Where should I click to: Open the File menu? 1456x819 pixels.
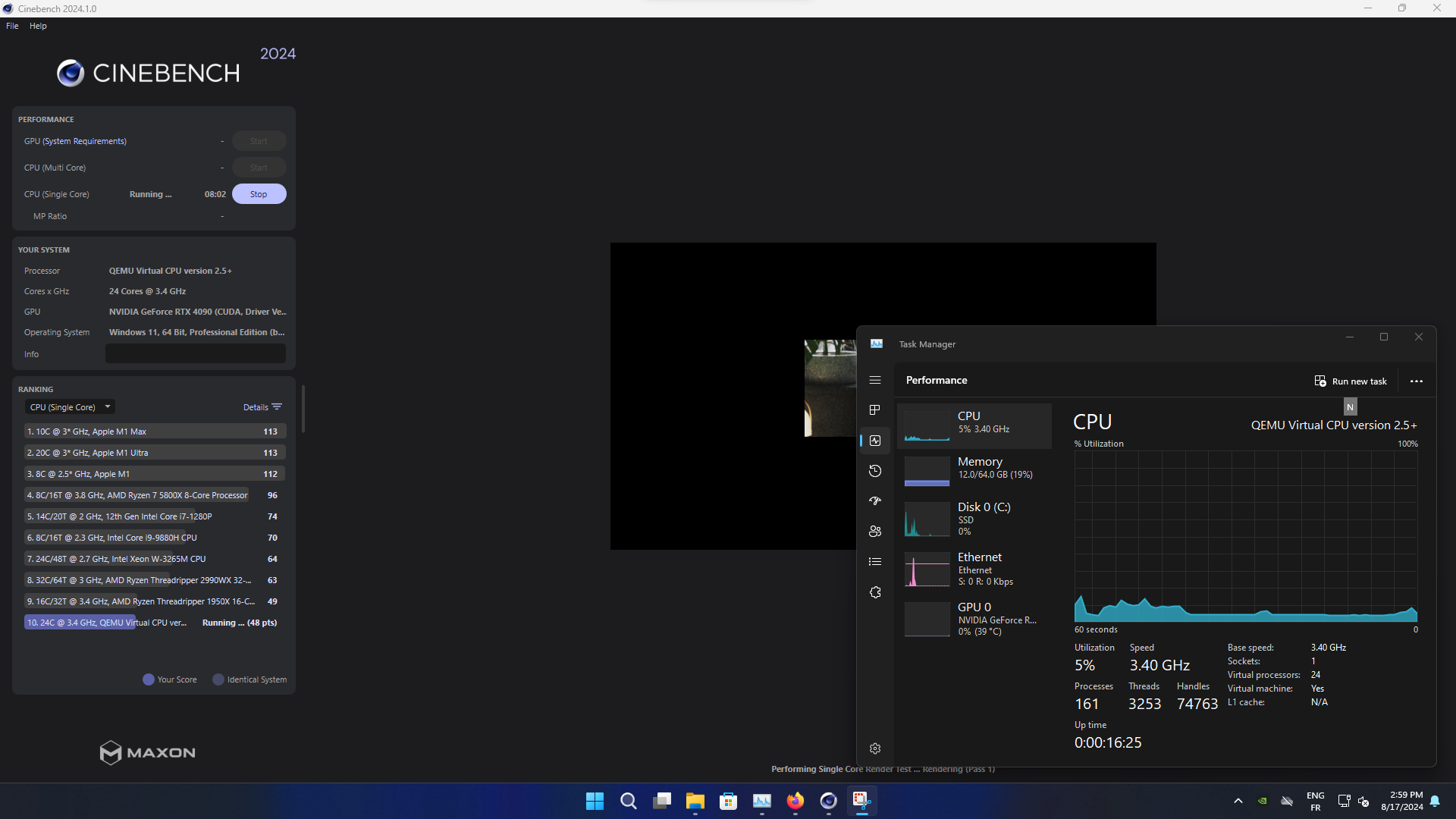tap(12, 26)
